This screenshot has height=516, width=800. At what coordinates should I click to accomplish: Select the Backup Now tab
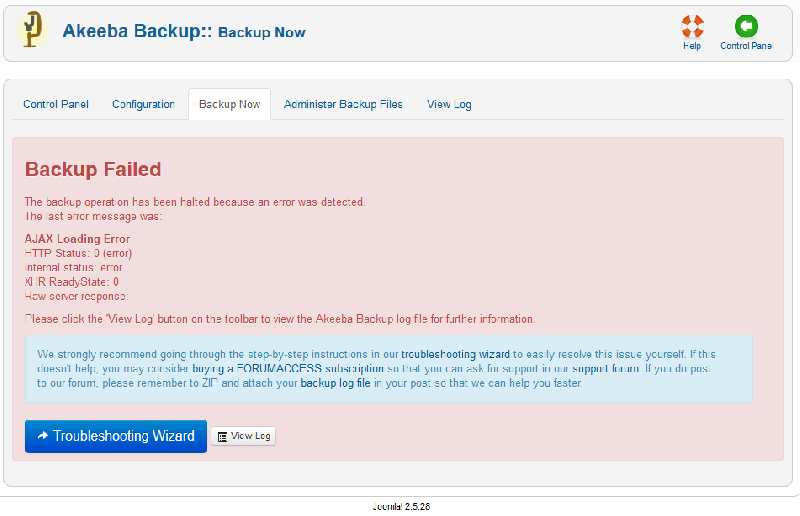[x=229, y=104]
